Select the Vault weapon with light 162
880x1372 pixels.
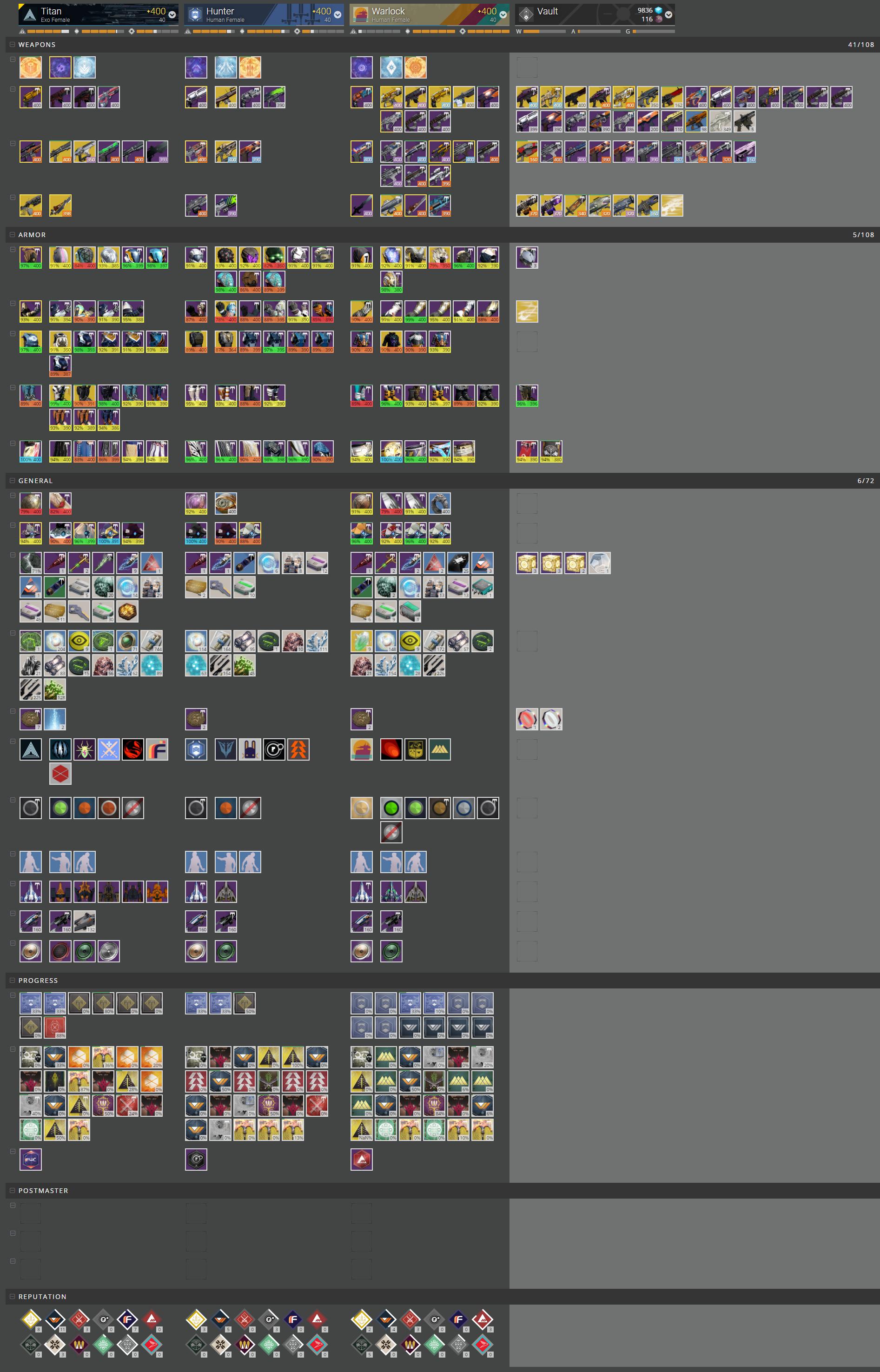(672, 97)
